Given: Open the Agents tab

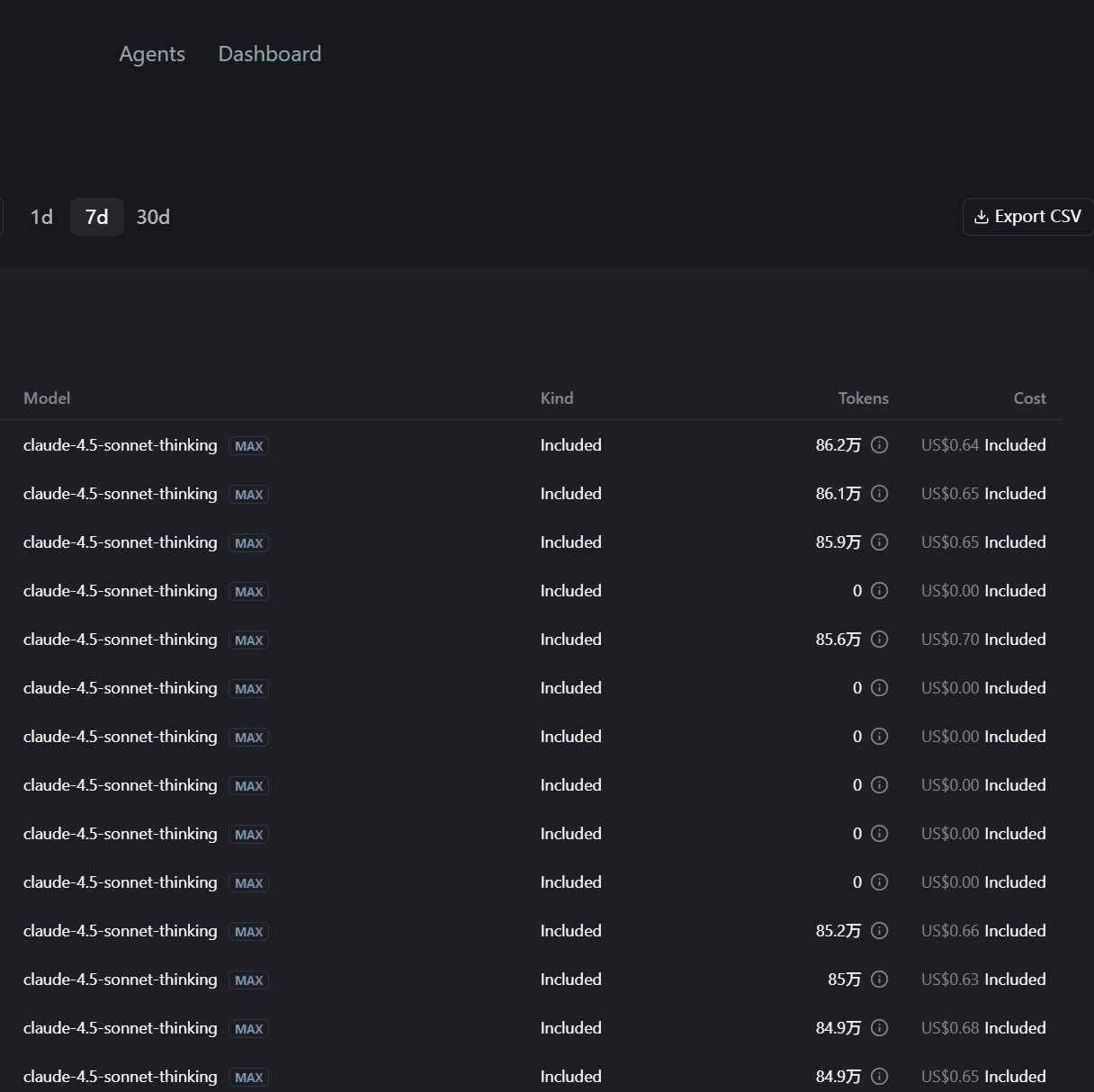Looking at the screenshot, I should point(152,54).
